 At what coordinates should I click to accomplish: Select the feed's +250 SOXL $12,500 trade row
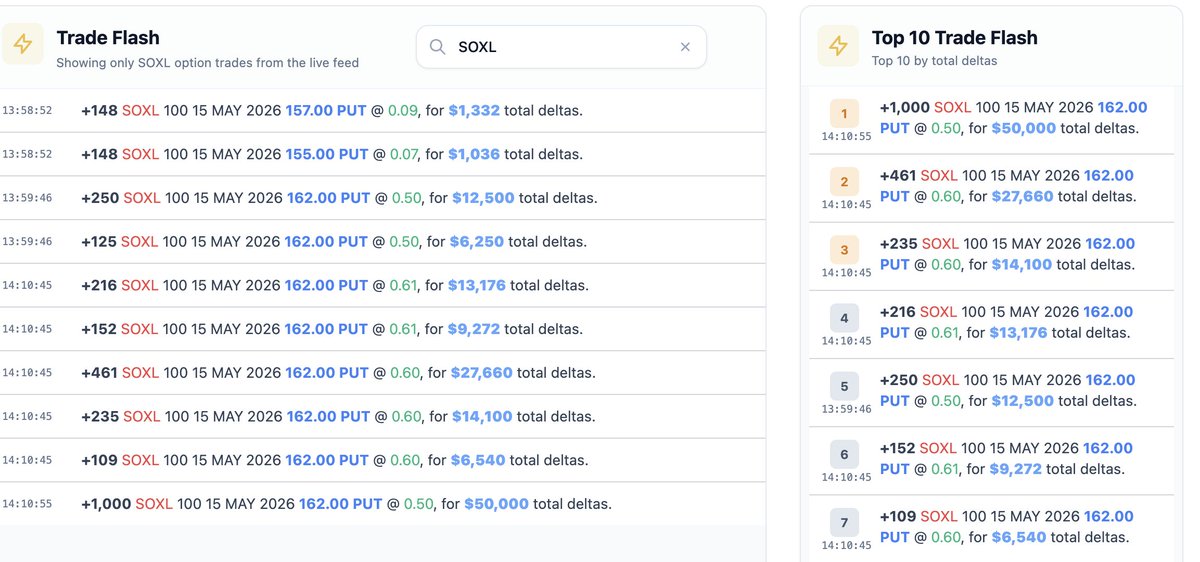383,198
